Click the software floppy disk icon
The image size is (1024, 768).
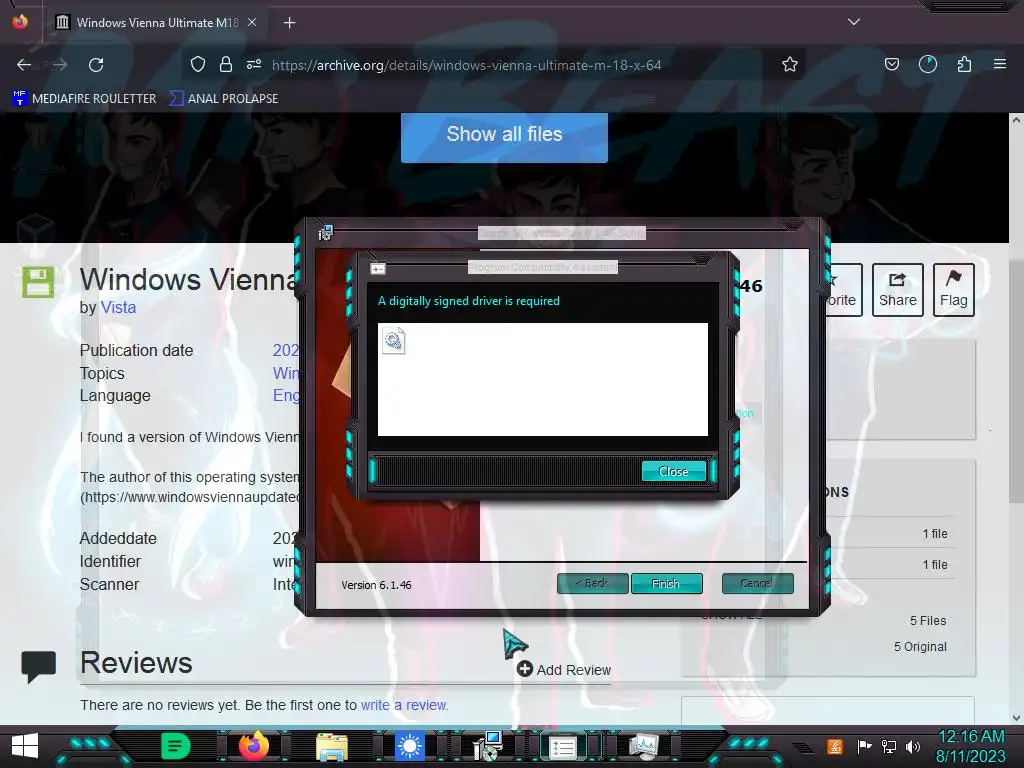[x=38, y=282]
